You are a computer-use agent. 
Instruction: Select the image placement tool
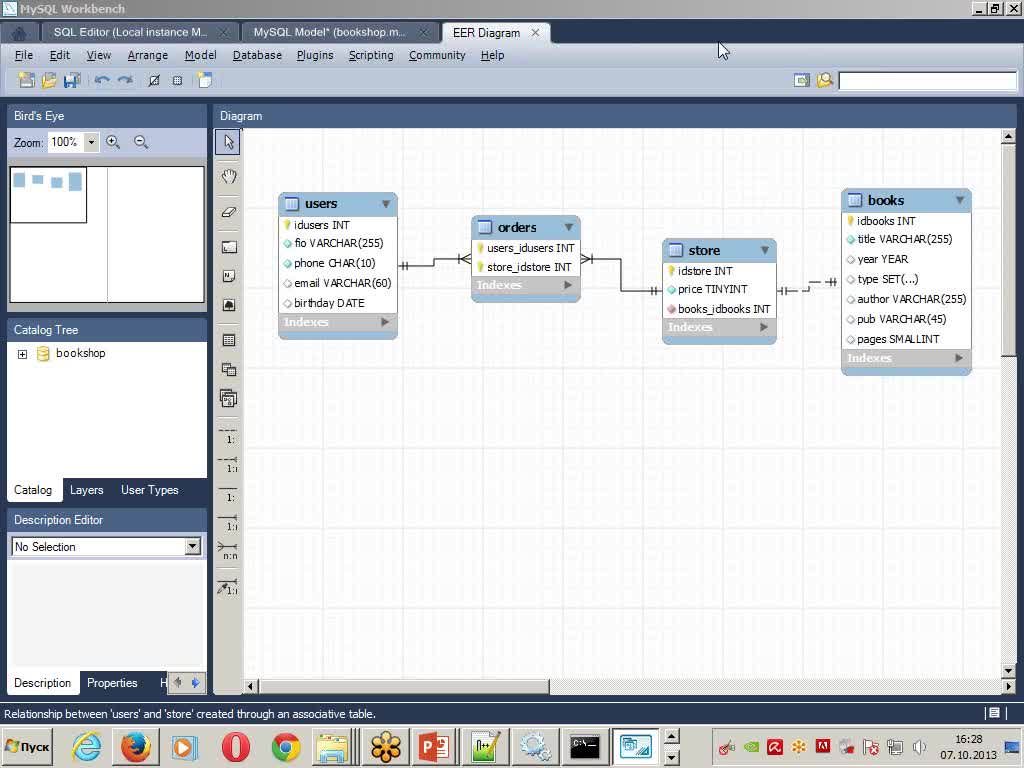coord(229,305)
